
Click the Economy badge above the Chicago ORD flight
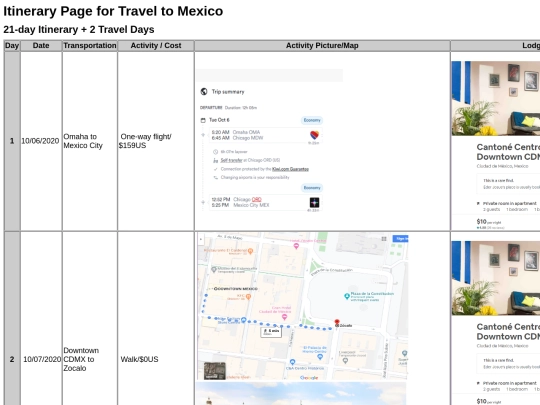[312, 188]
